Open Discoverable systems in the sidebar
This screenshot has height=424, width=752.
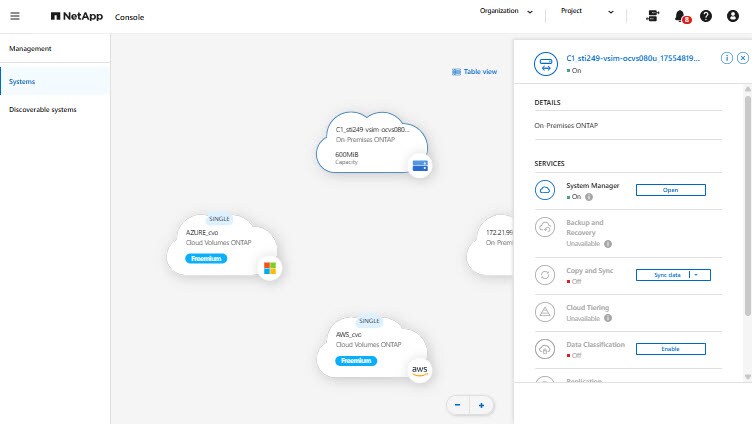pyautogui.click(x=42, y=109)
